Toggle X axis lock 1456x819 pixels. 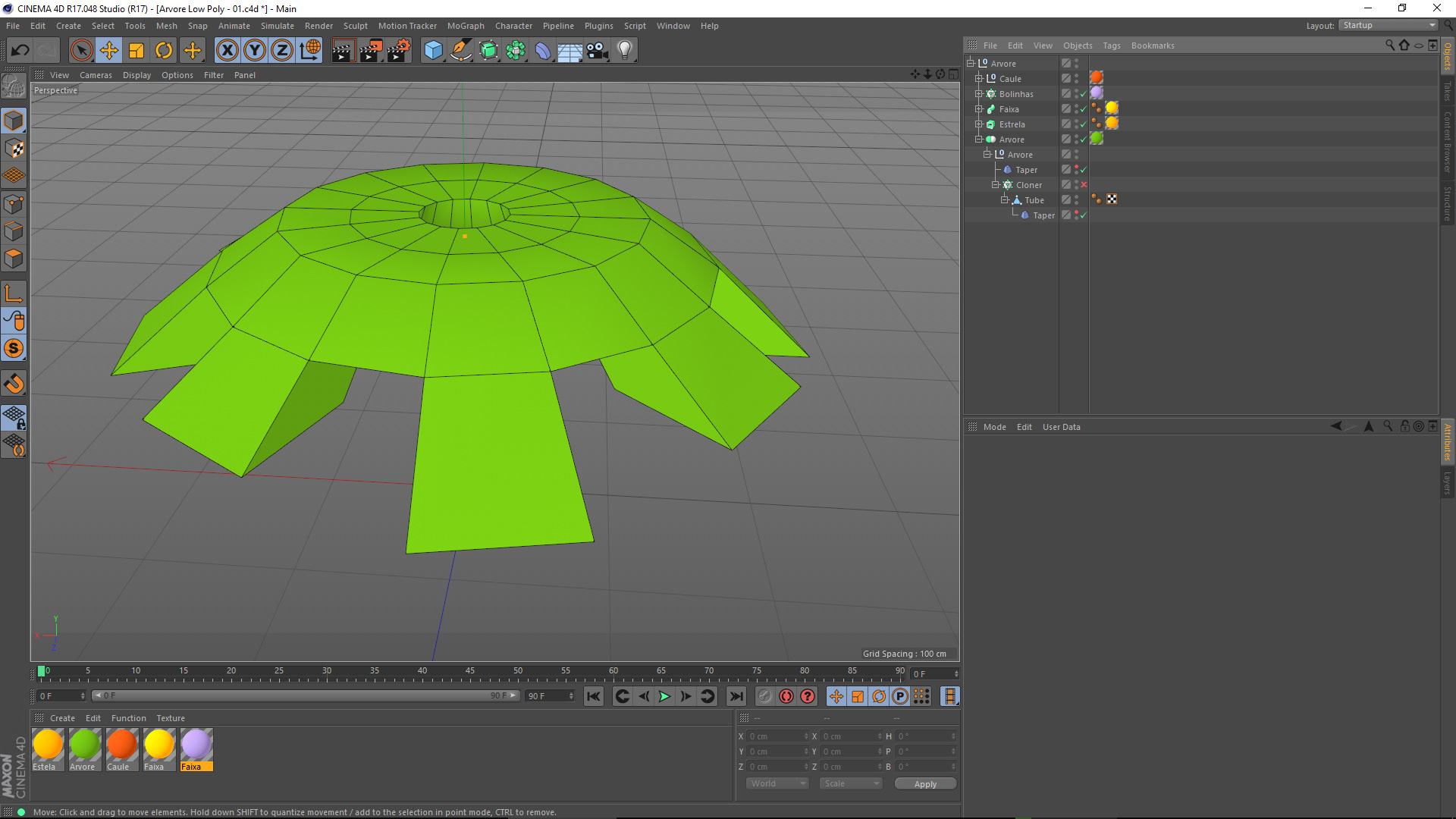tap(227, 51)
